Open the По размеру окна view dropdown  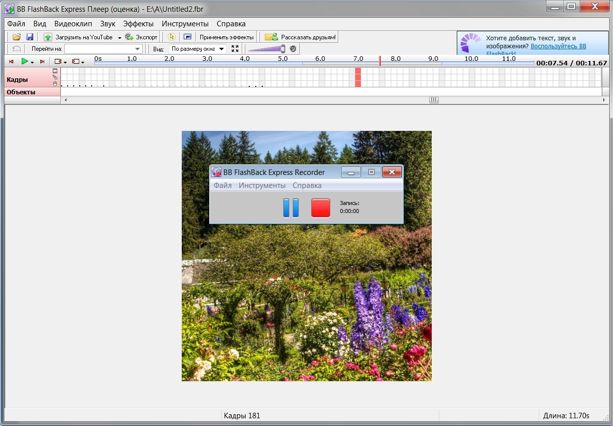(x=197, y=49)
